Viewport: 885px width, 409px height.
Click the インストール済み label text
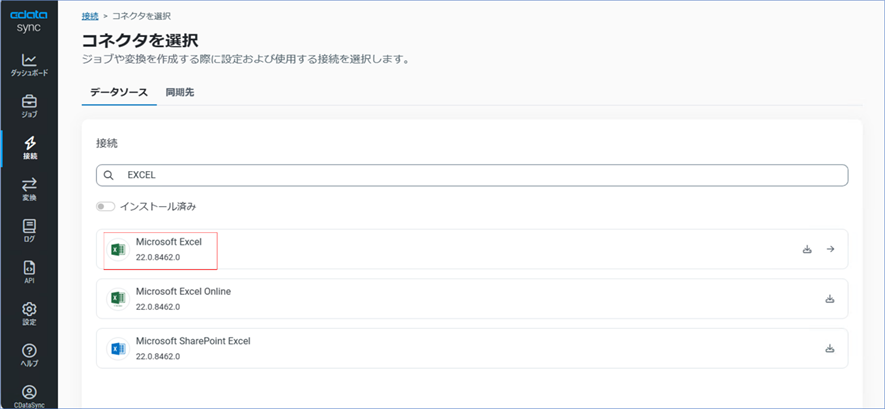pyautogui.click(x=158, y=207)
